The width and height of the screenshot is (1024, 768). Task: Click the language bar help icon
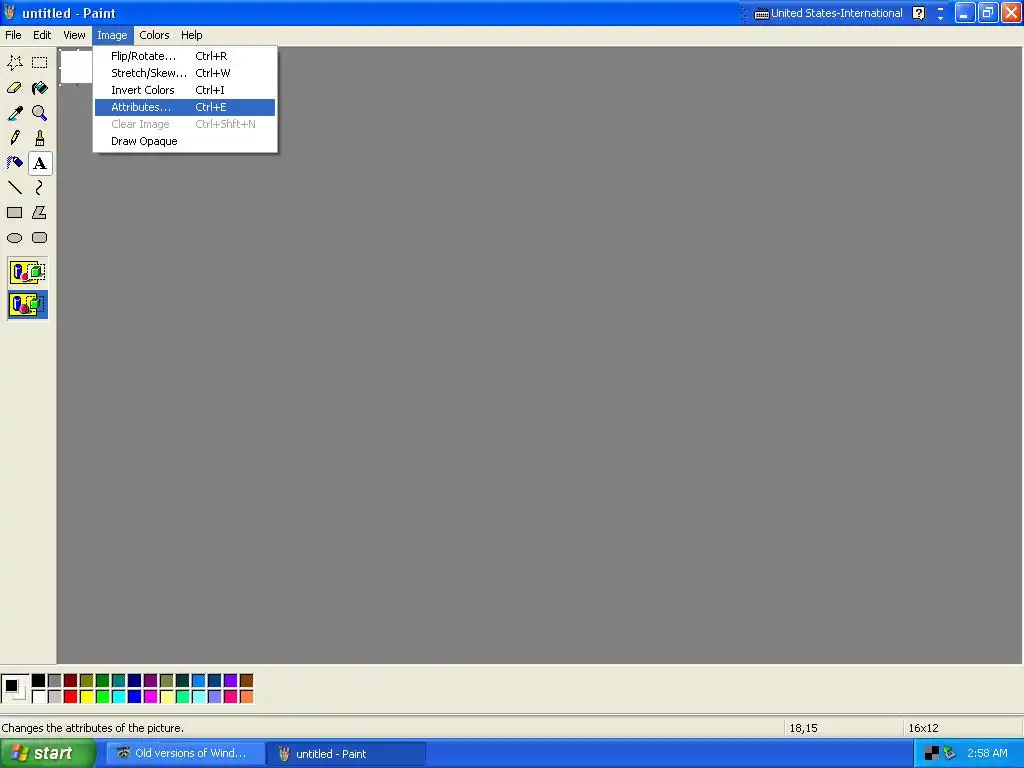click(x=919, y=14)
